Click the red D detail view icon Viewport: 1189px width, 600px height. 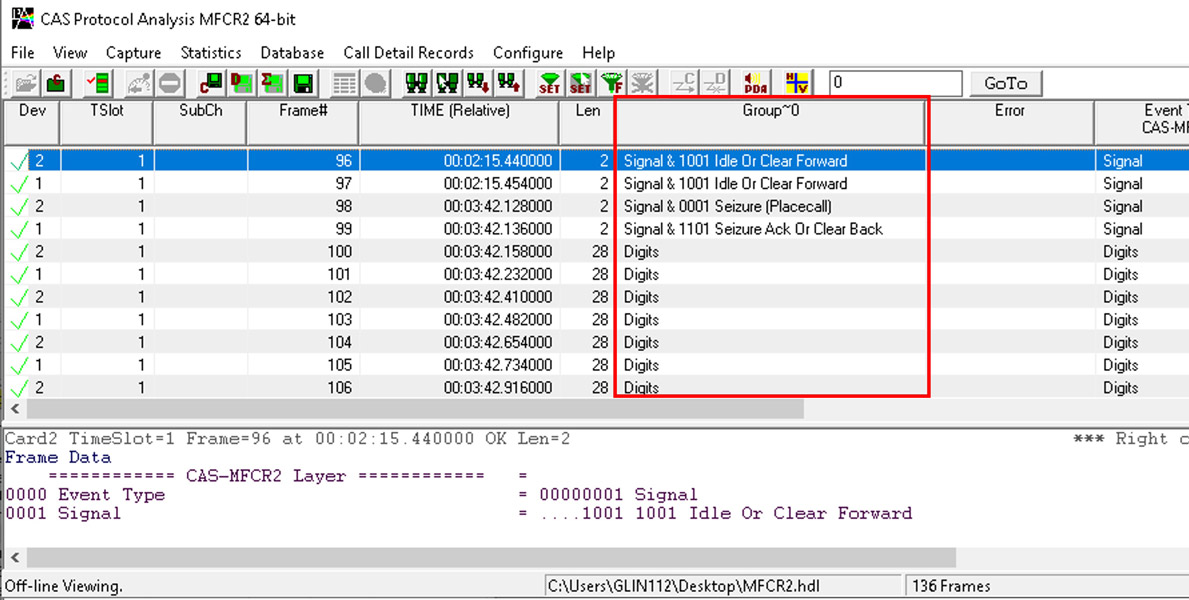[x=241, y=83]
